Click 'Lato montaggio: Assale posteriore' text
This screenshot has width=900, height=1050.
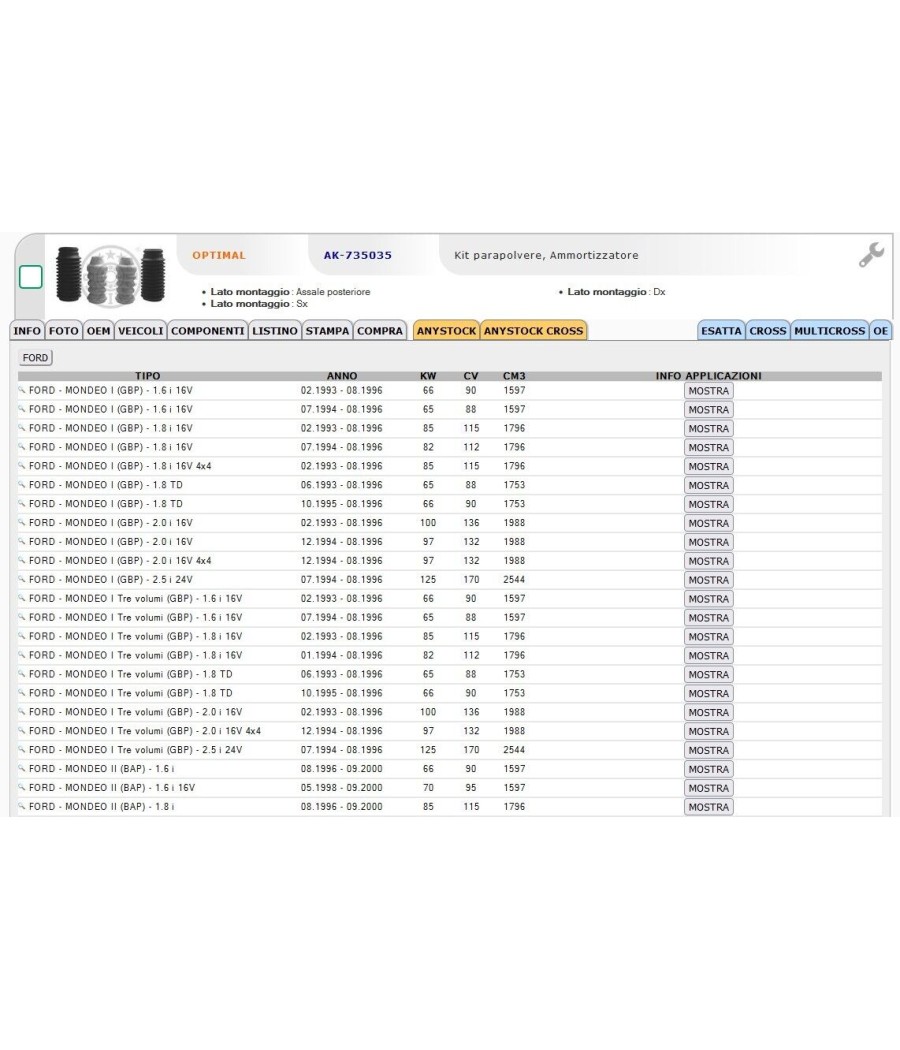coord(290,292)
